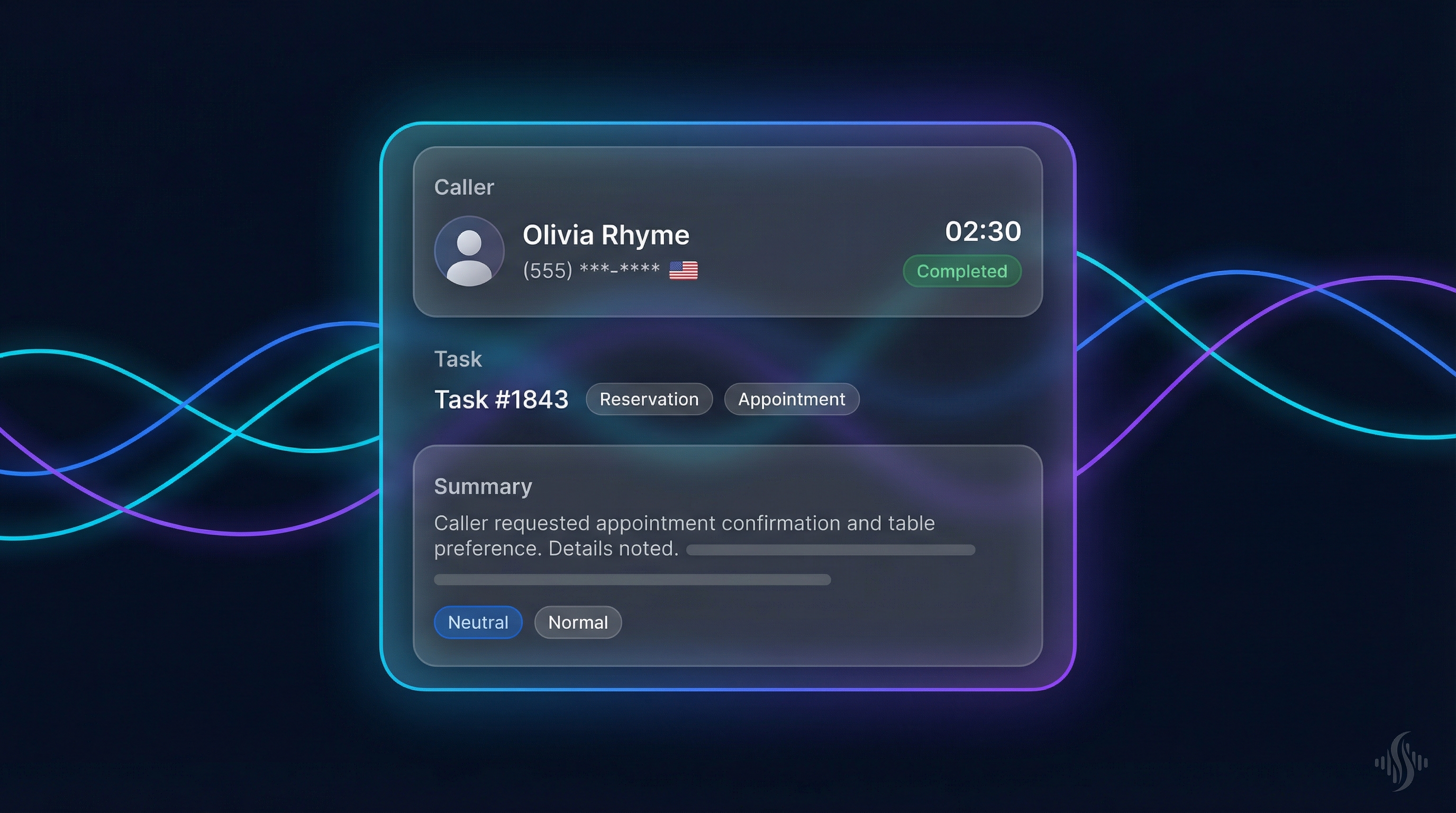
Task: Select the Completed status badge
Action: [961, 272]
